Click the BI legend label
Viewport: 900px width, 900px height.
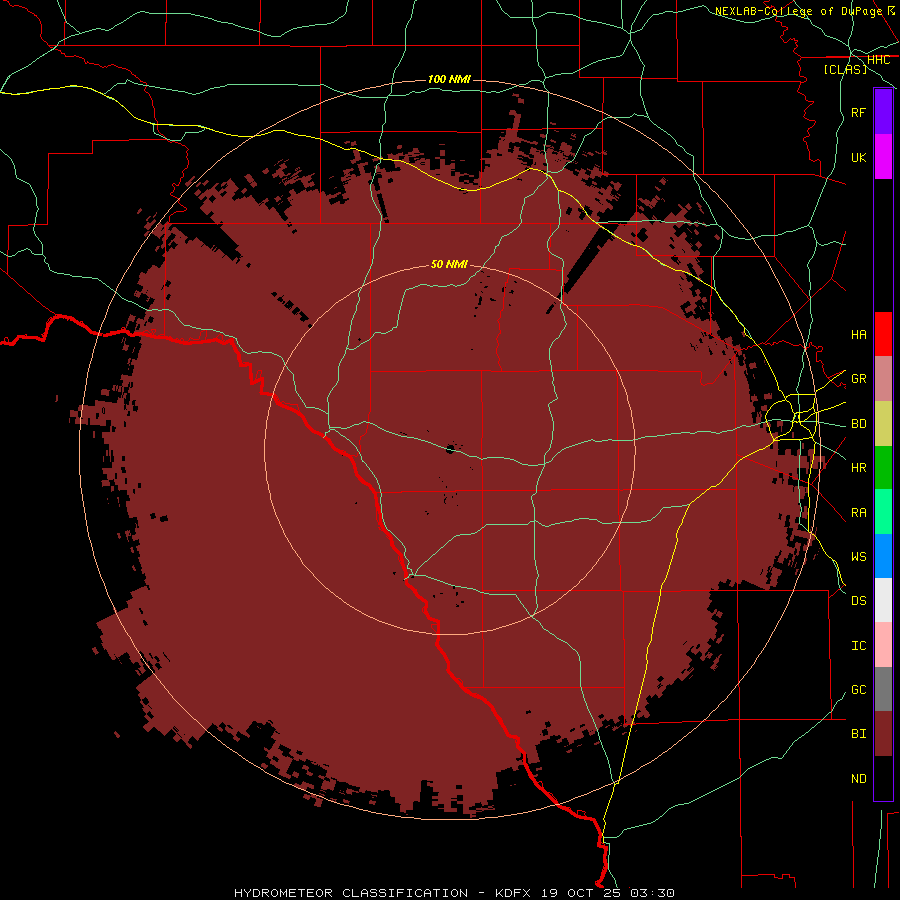858,734
